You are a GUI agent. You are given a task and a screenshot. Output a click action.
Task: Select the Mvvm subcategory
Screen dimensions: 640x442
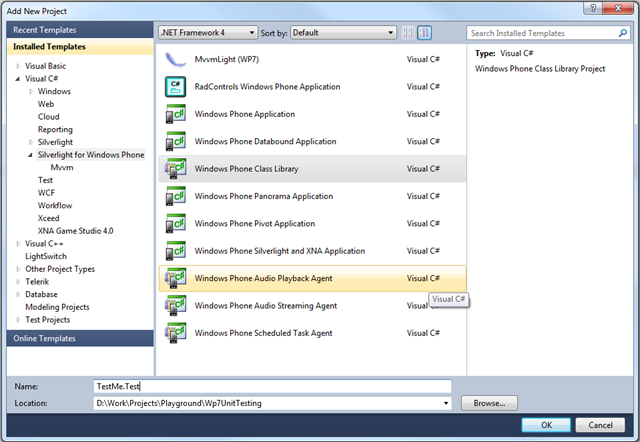(62, 167)
